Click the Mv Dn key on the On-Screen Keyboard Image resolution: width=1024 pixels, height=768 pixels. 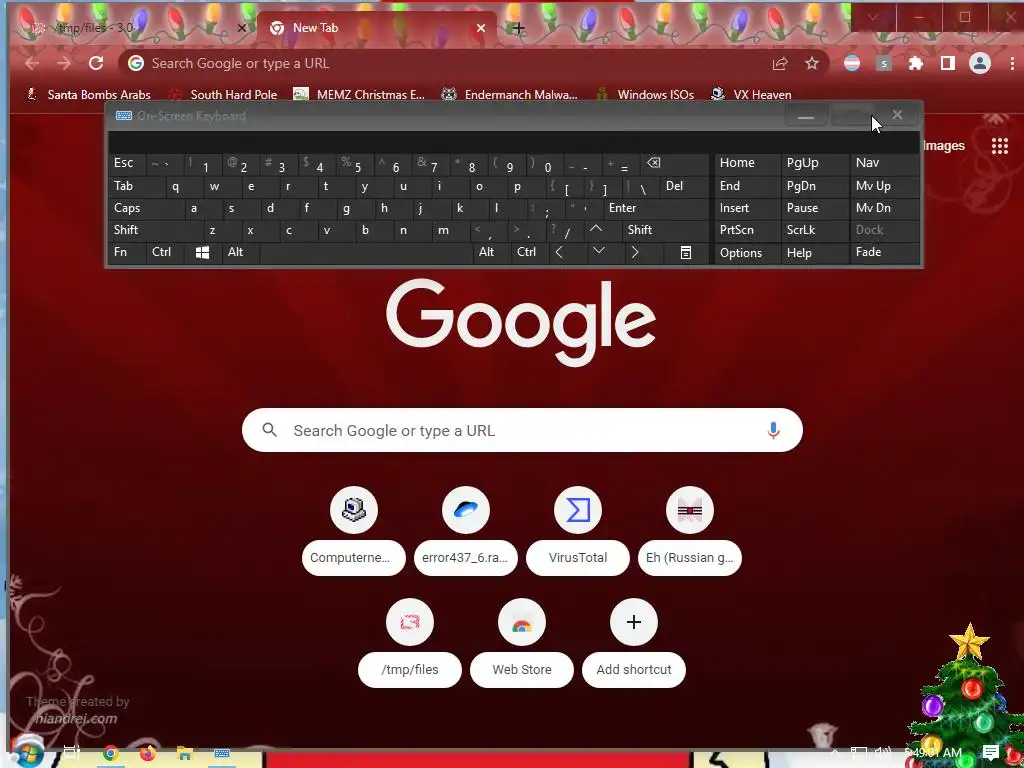pos(884,208)
